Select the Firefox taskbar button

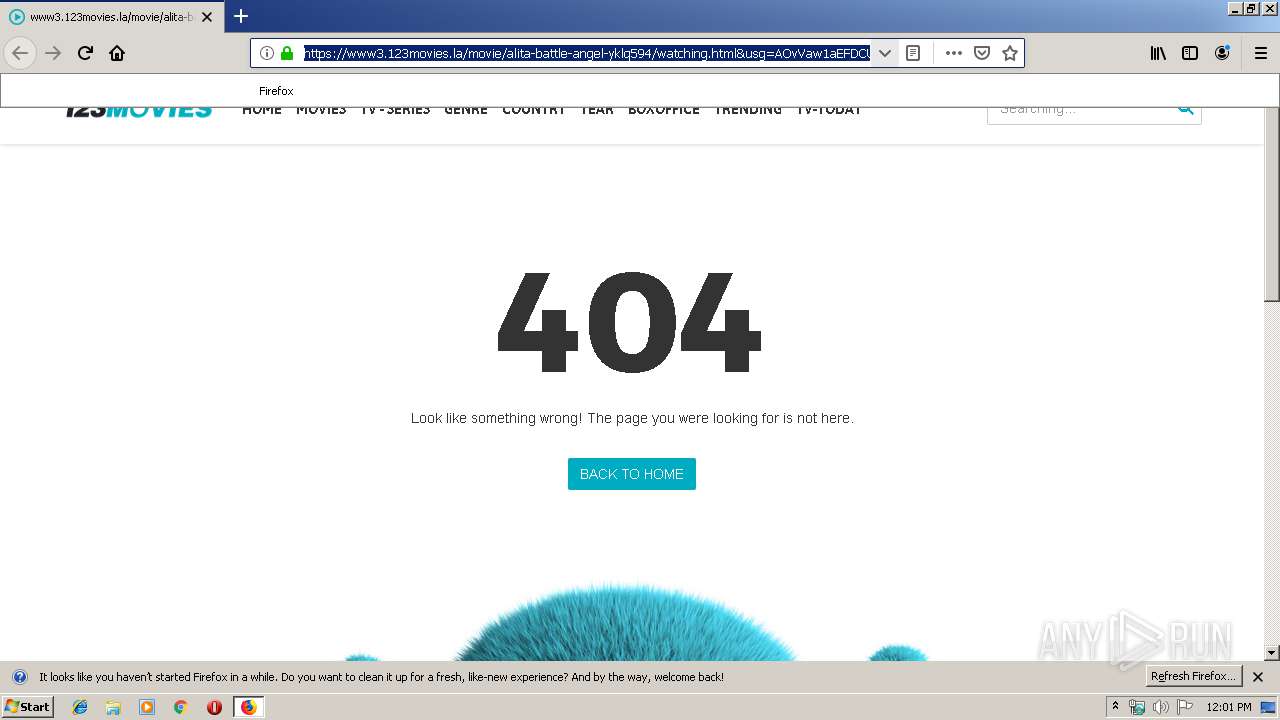pos(248,707)
